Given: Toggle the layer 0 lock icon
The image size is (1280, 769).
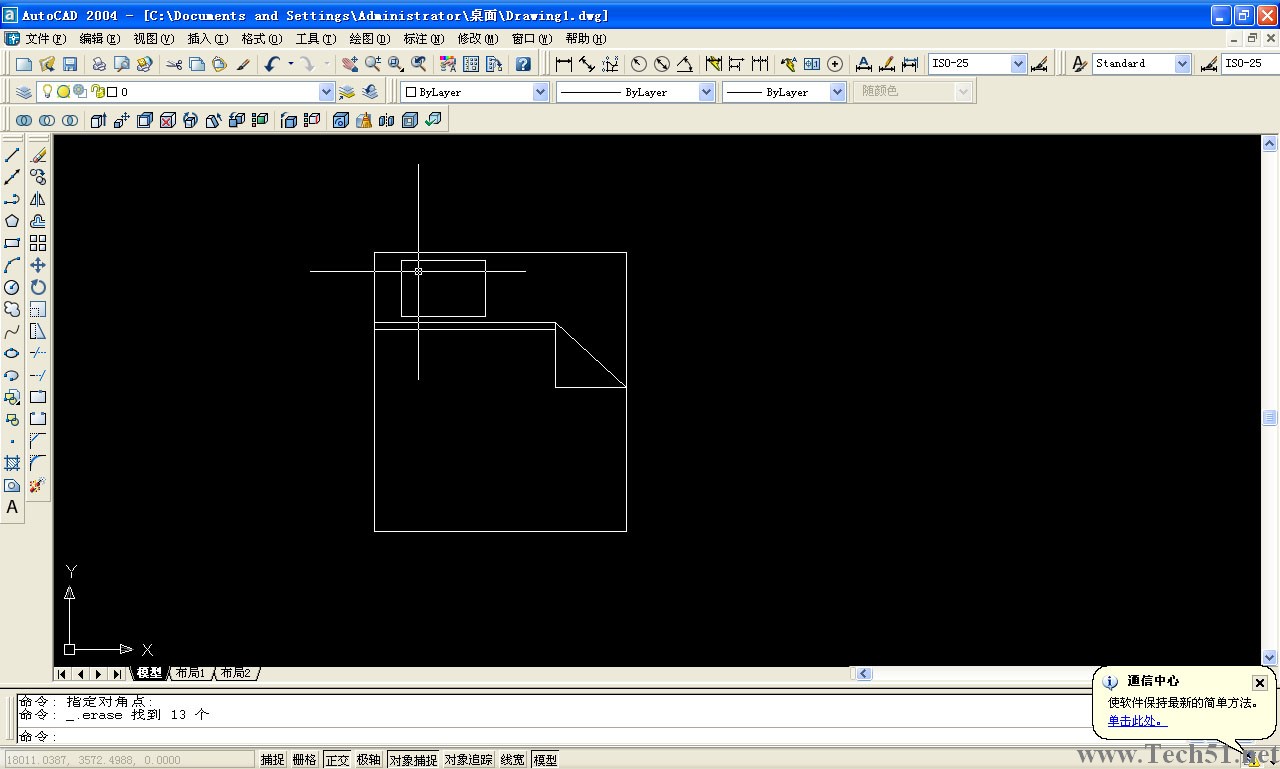Looking at the screenshot, I should click(x=97, y=91).
